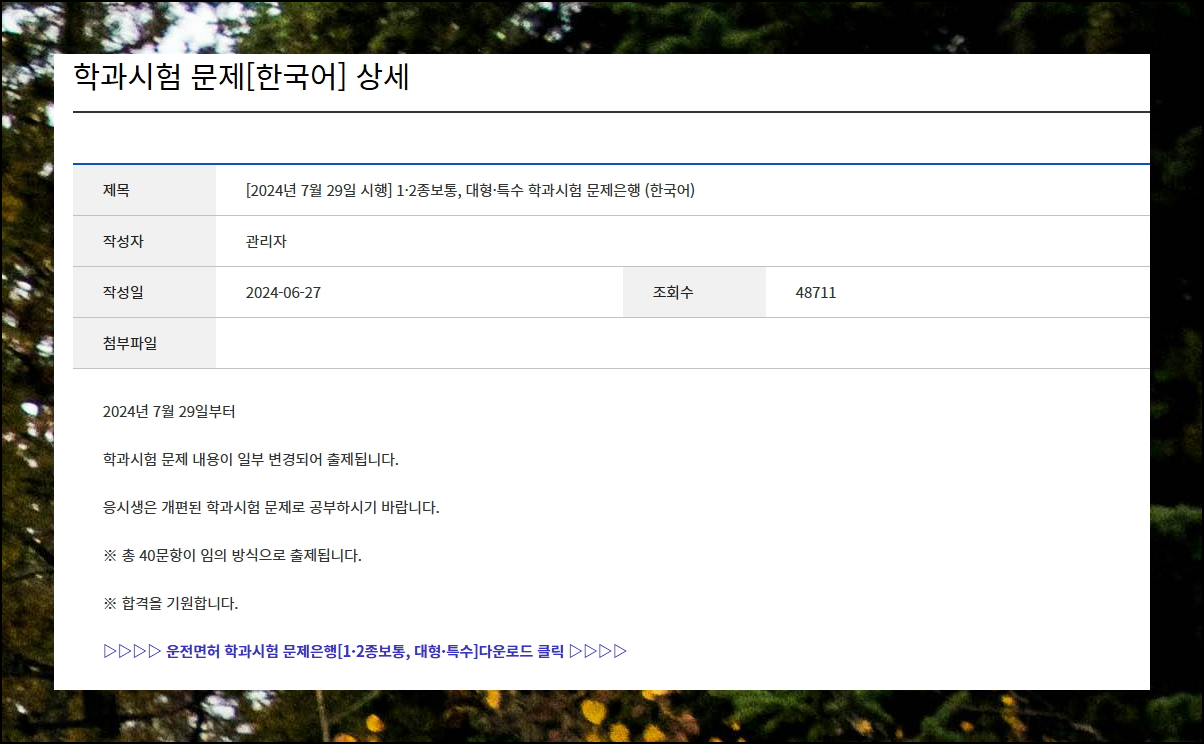Select the sentence 응시생은 개편된 학과시험 문제로 공부하시기 바랍니다
Image resolution: width=1204 pixels, height=744 pixels.
click(x=271, y=507)
